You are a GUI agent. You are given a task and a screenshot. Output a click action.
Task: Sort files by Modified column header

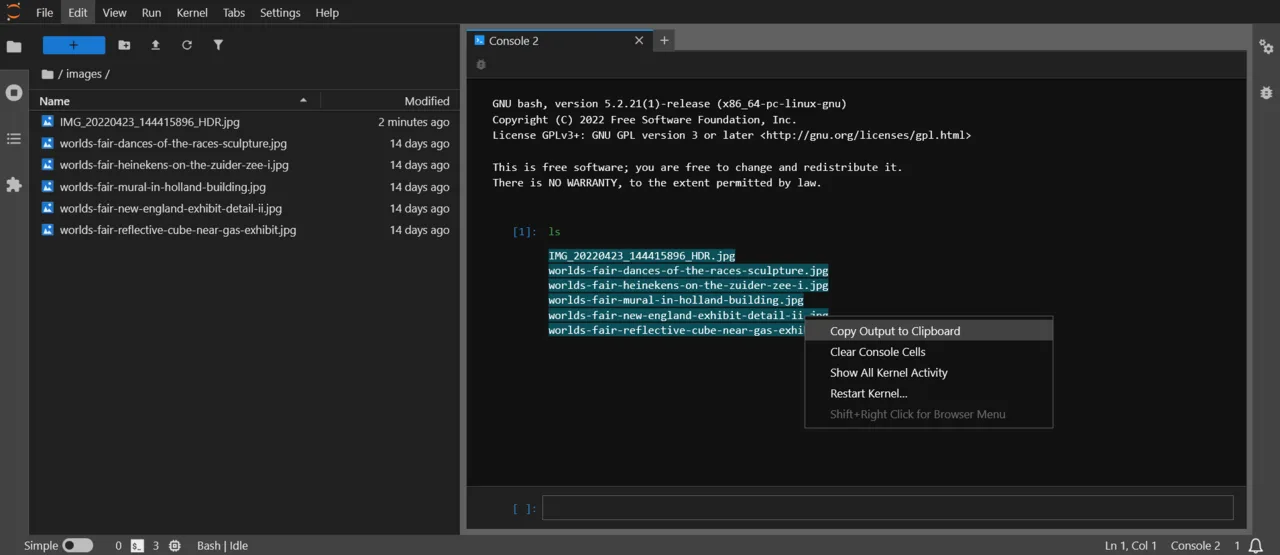[x=389, y=101]
